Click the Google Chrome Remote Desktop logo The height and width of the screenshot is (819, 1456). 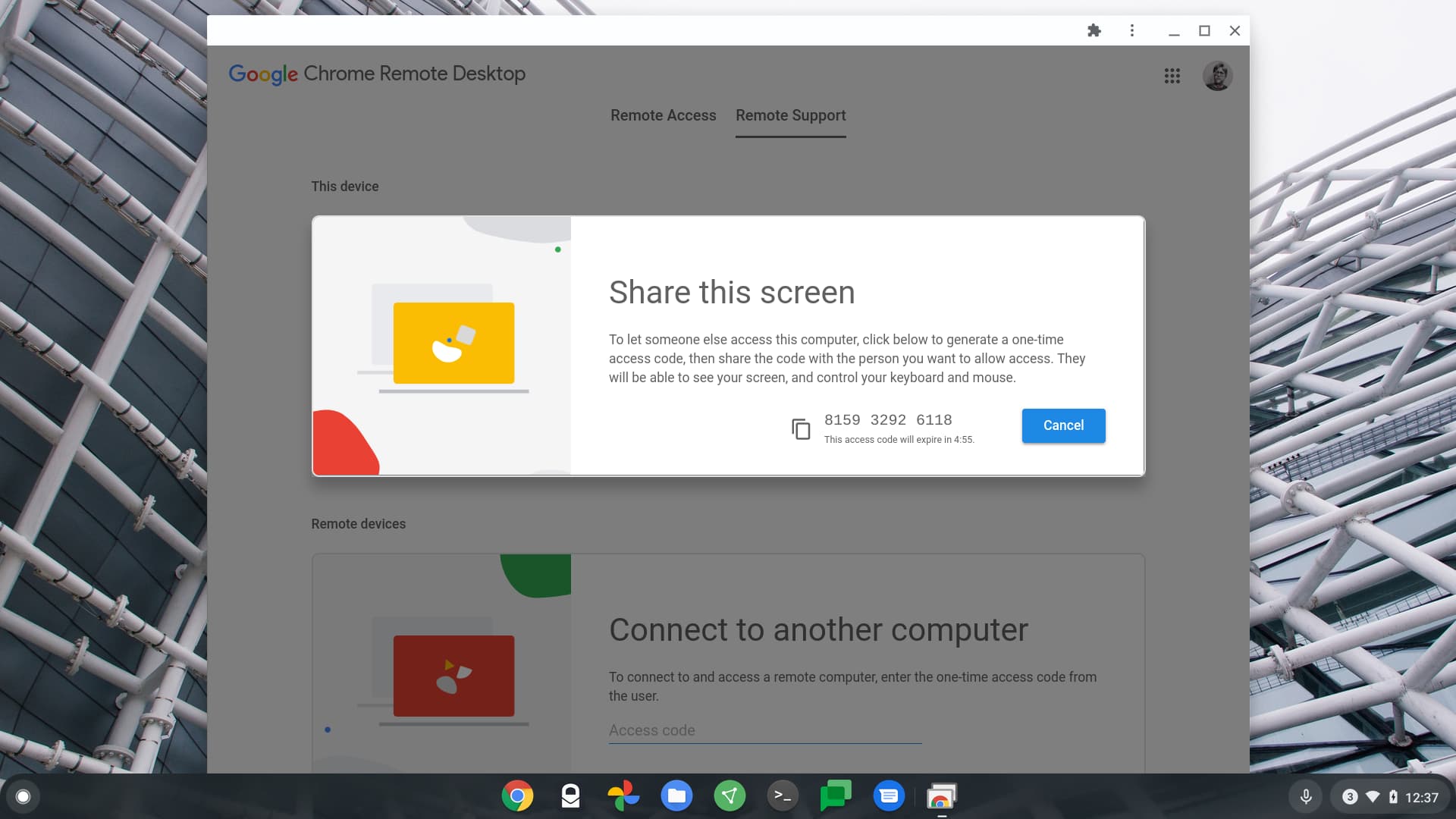click(x=377, y=74)
